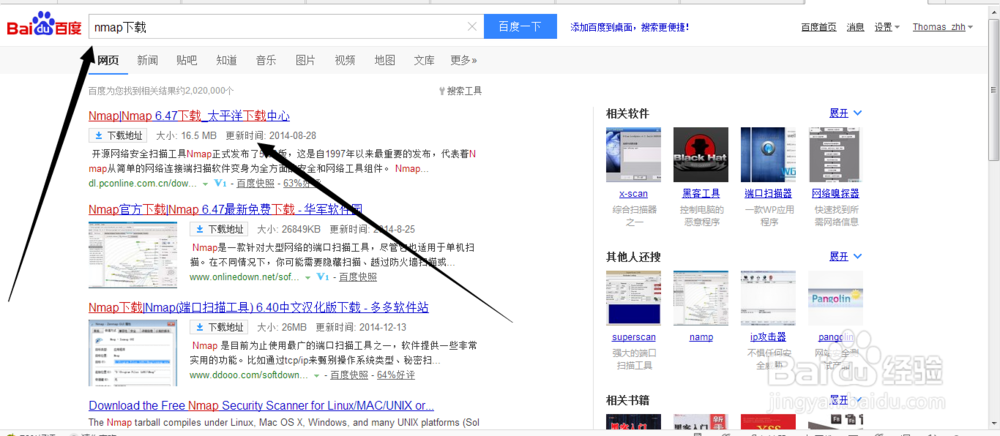The image size is (1000, 436).
Task: Switch to the 图片 tab
Action: (305, 61)
